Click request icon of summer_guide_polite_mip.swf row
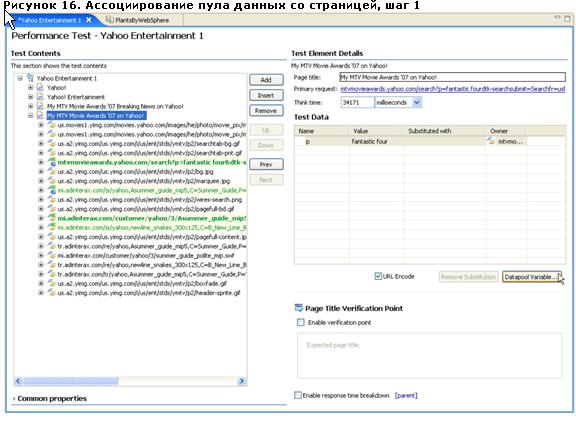576x421 pixels. point(52,256)
